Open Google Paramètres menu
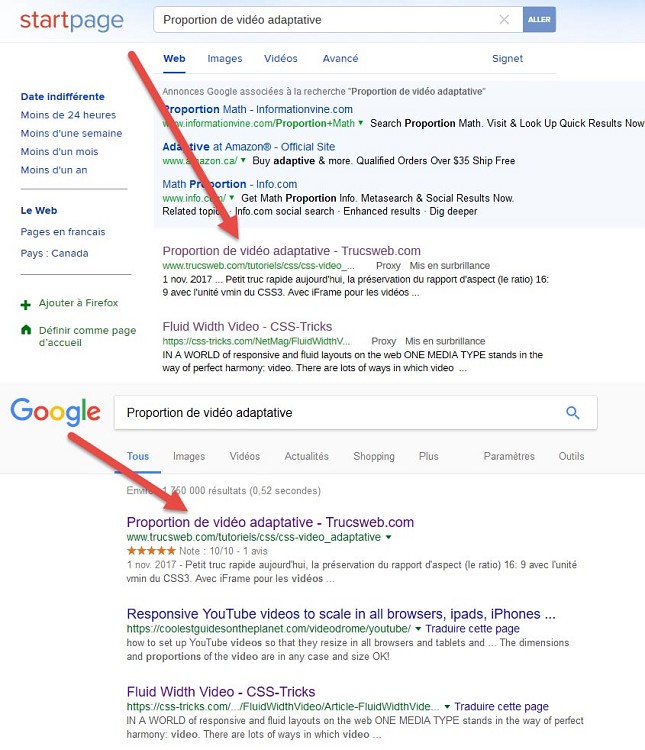This screenshot has width=645, height=750. tap(509, 456)
